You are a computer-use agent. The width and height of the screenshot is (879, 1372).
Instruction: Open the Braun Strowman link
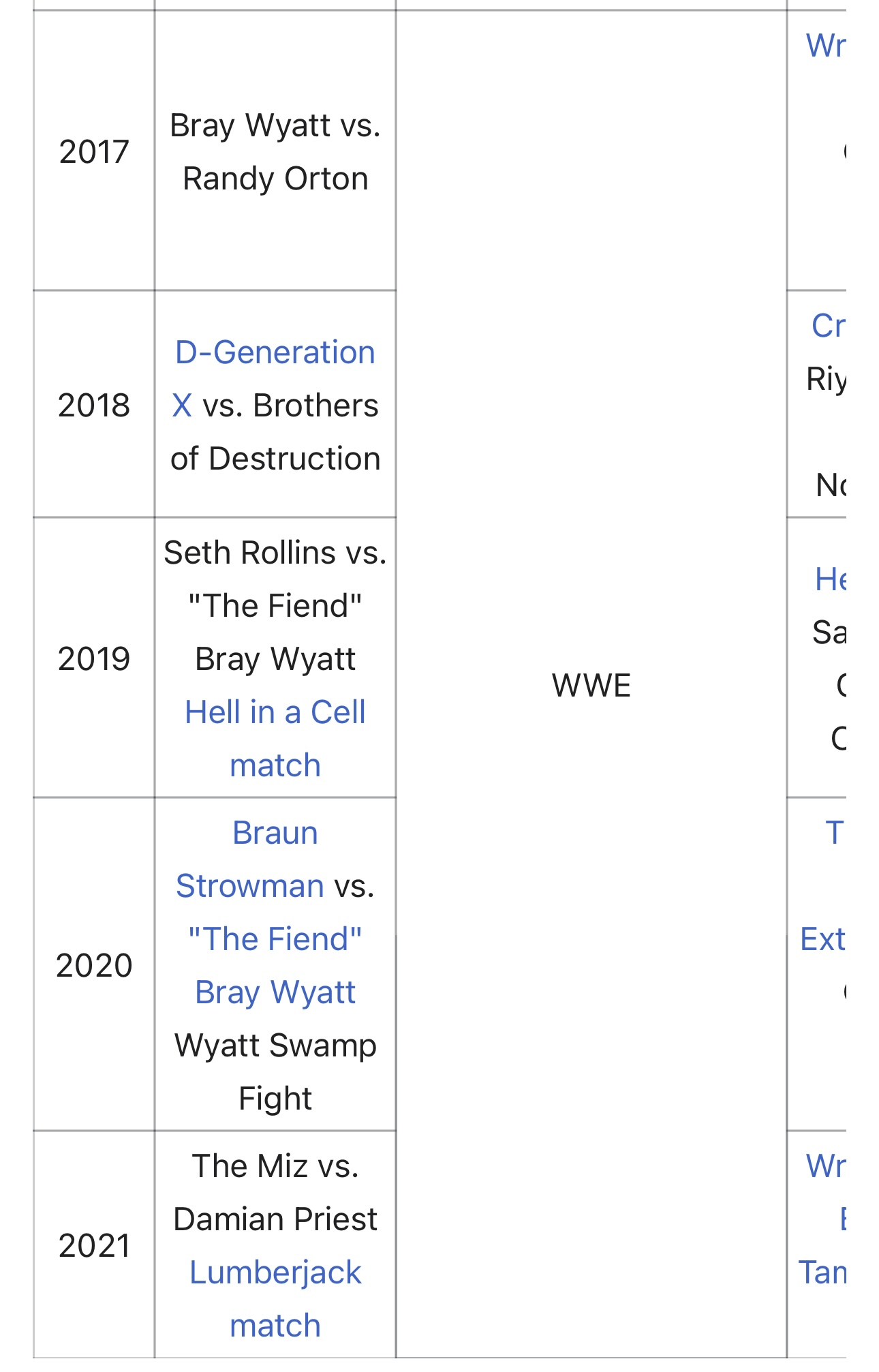275,859
